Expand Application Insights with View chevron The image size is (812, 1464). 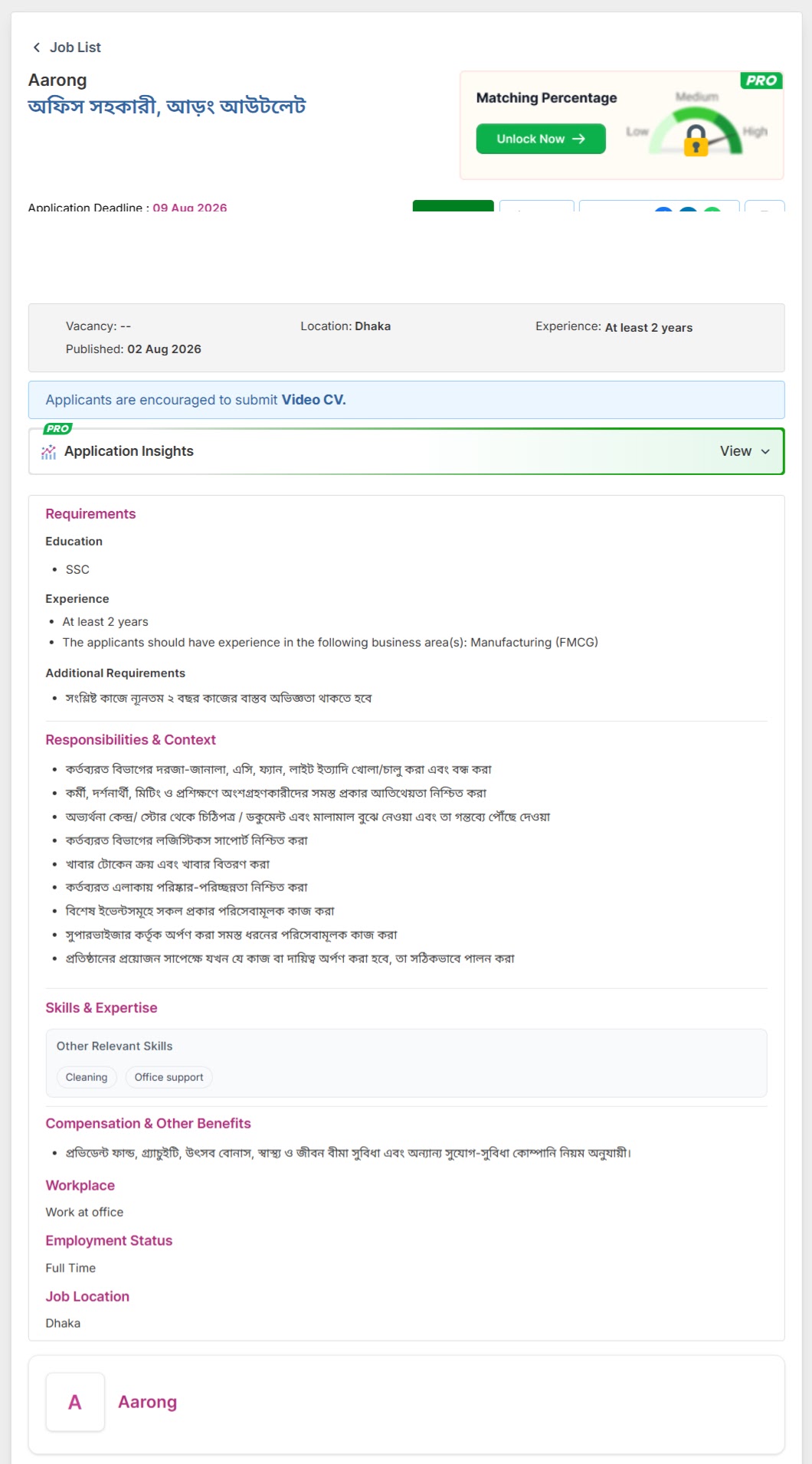765,452
